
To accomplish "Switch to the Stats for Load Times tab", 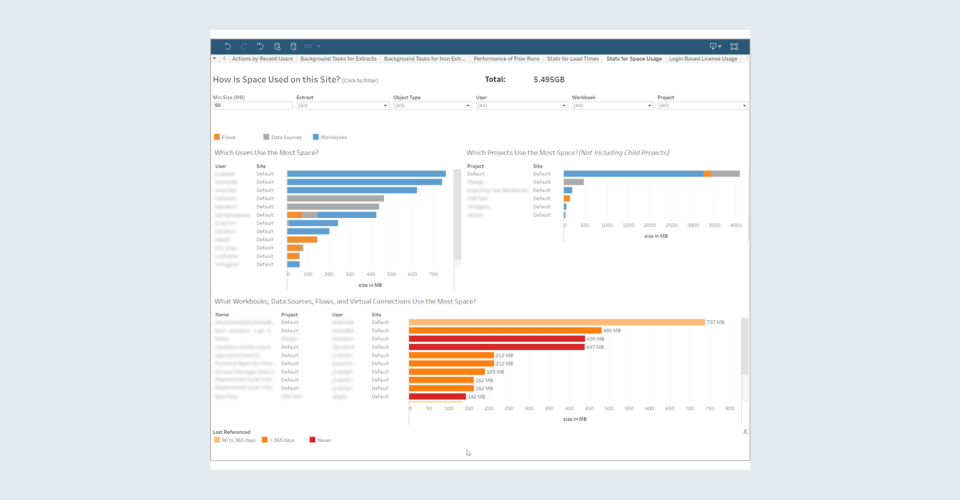I will [x=572, y=59].
